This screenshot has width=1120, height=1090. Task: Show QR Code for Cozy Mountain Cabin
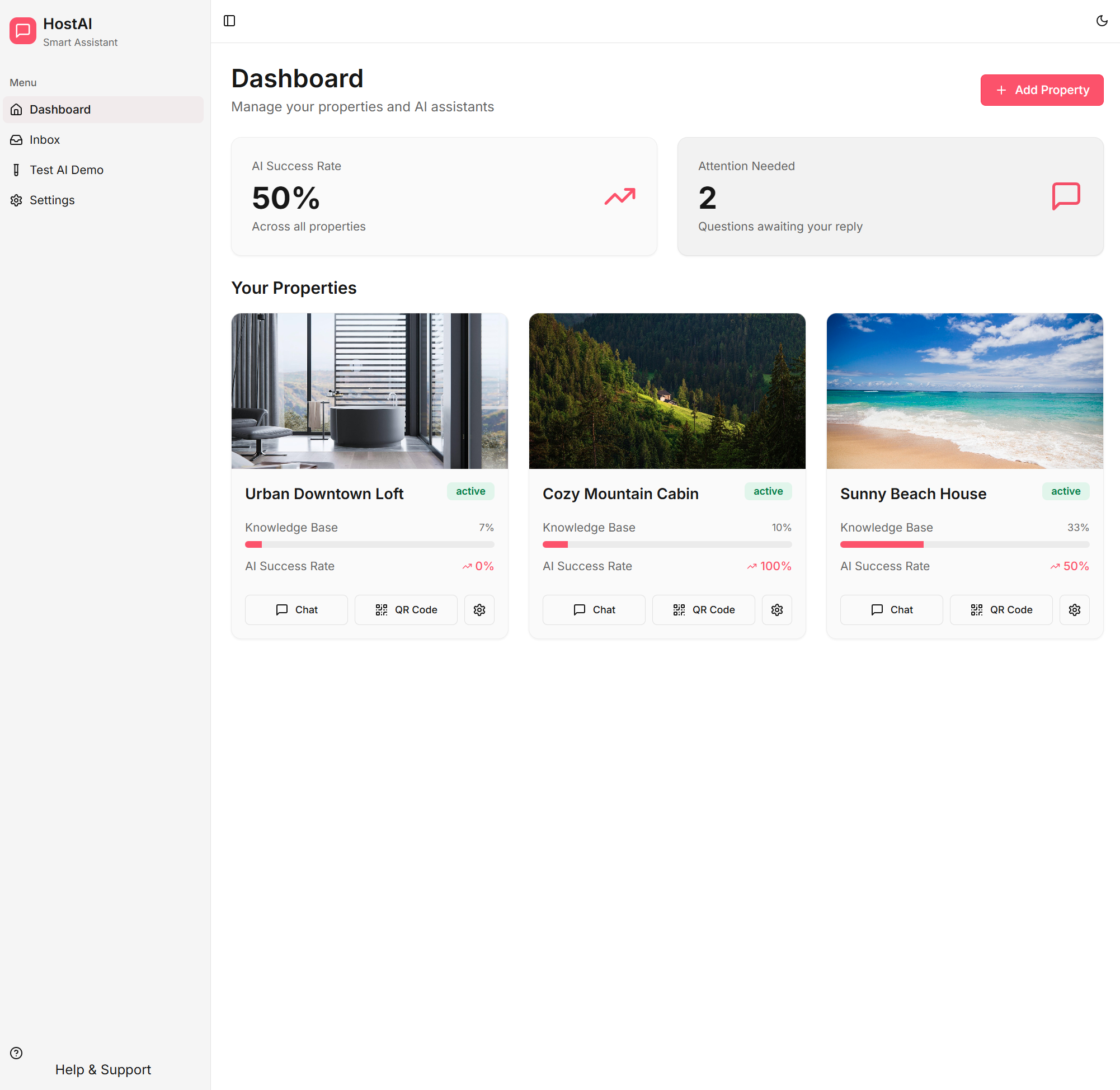(x=703, y=610)
